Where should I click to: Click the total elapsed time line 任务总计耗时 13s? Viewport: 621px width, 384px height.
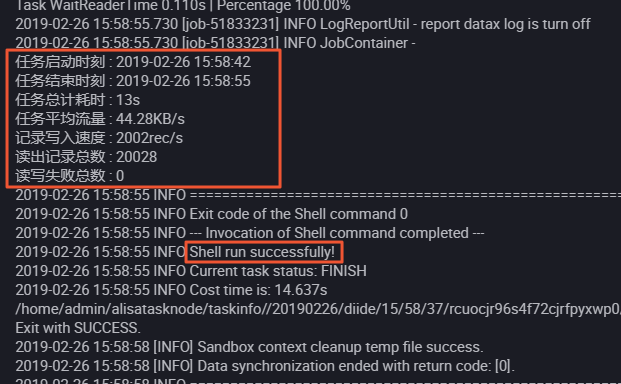tap(78, 100)
